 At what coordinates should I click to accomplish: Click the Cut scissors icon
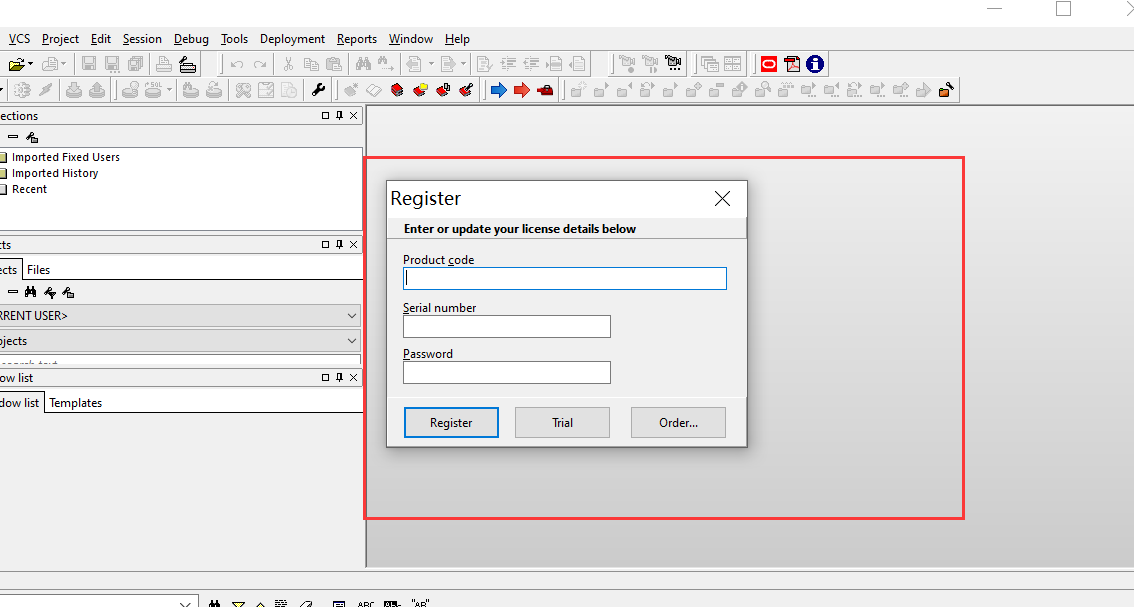(288, 64)
